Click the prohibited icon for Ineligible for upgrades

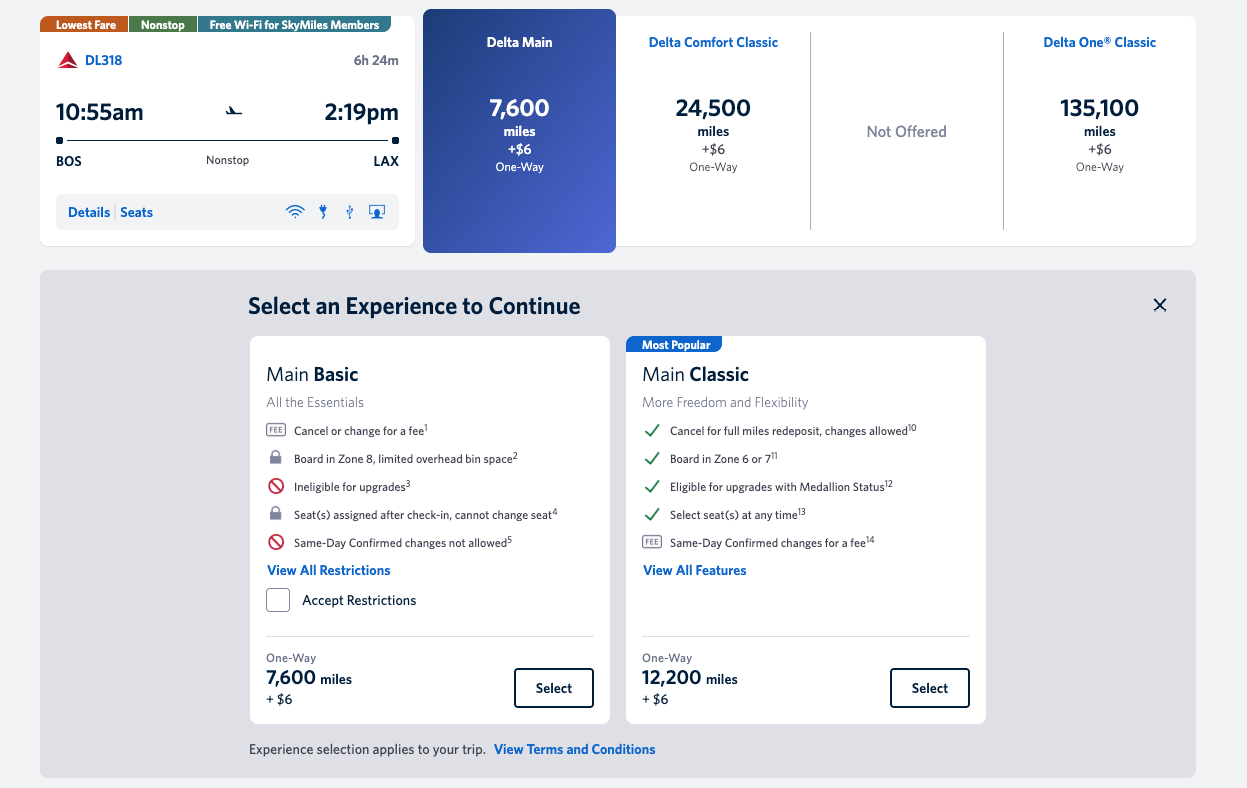point(276,485)
